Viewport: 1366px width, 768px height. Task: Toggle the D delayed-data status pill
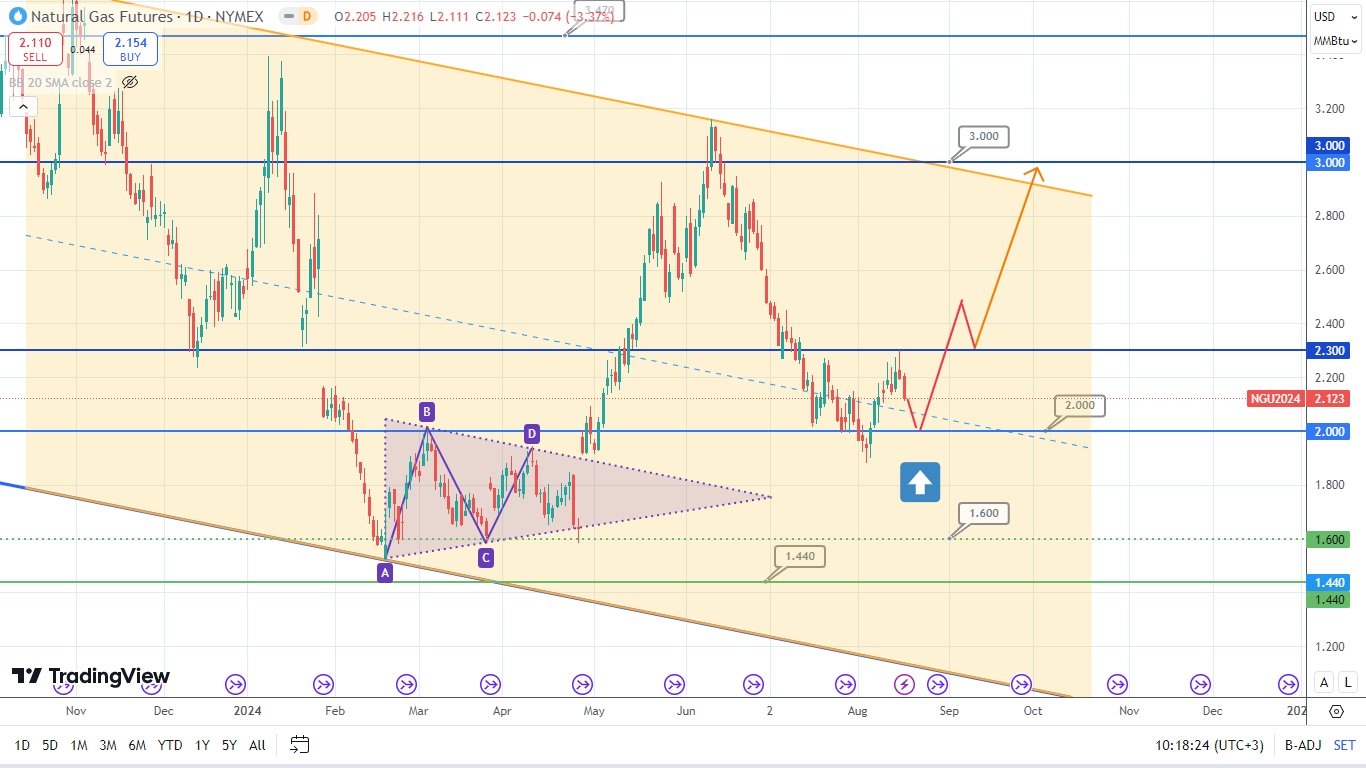[x=298, y=16]
